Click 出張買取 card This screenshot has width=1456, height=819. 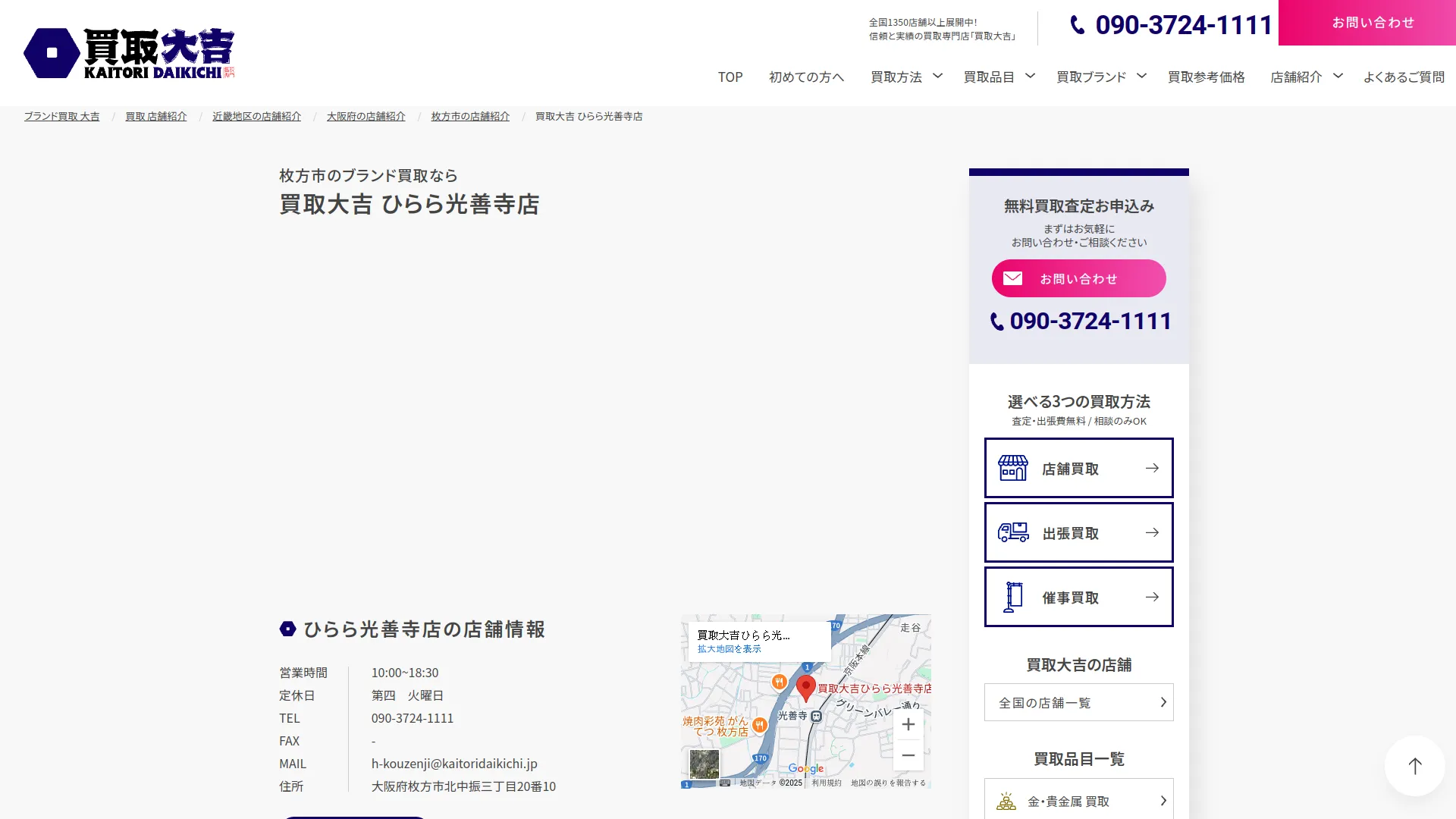coord(1078,532)
